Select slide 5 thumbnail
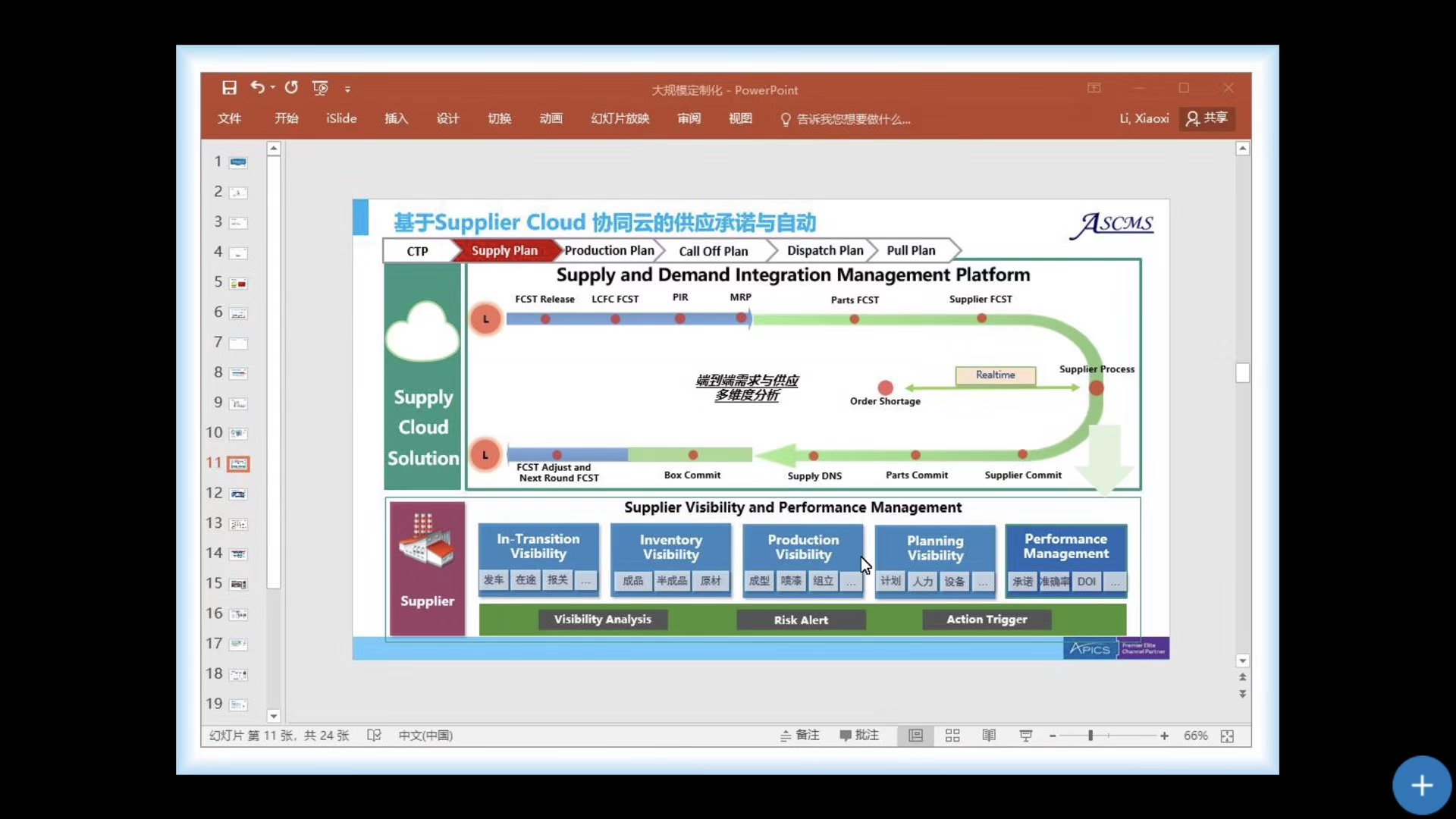The width and height of the screenshot is (1456, 819). point(238,283)
